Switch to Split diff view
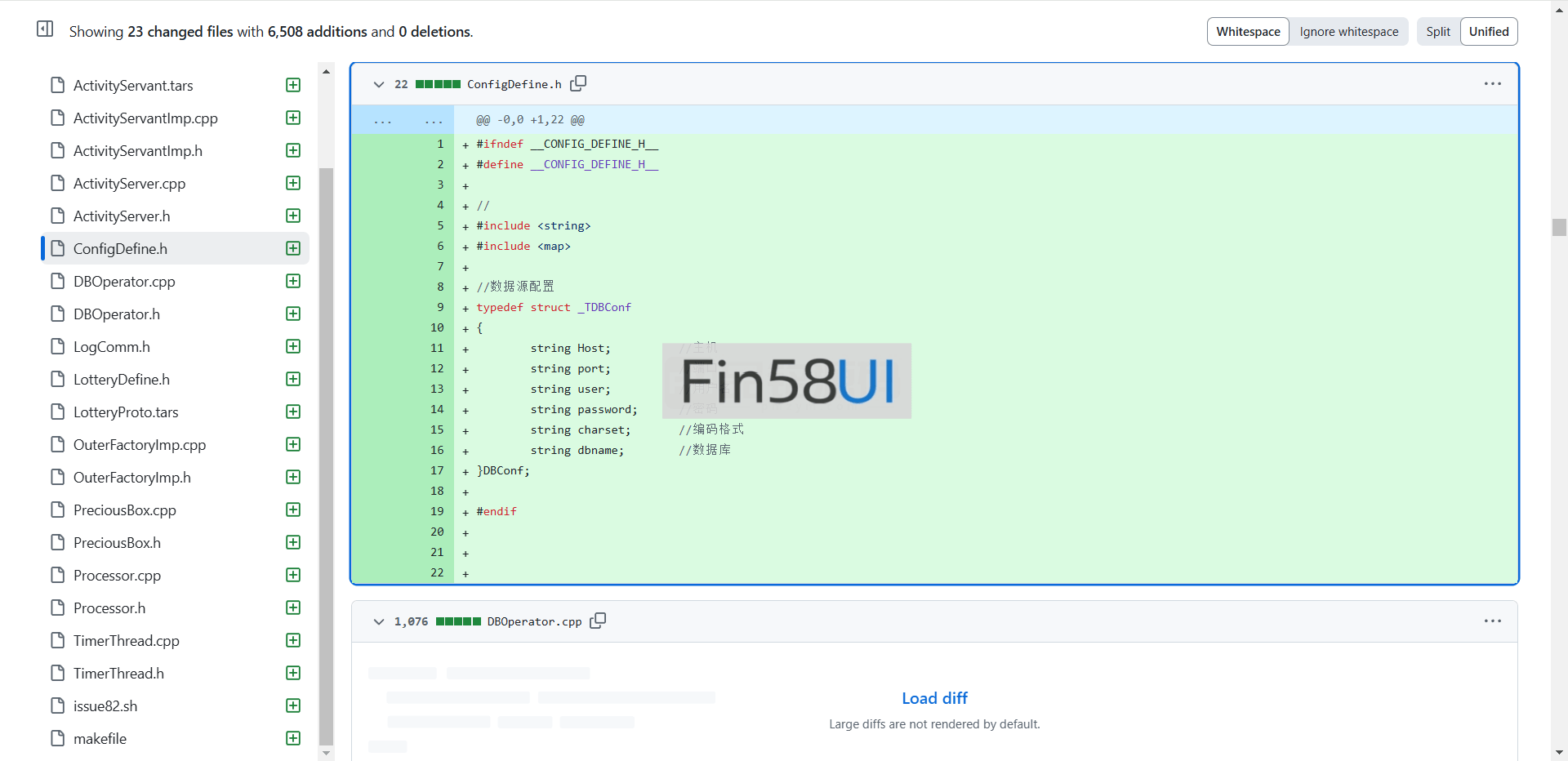 1437,32
